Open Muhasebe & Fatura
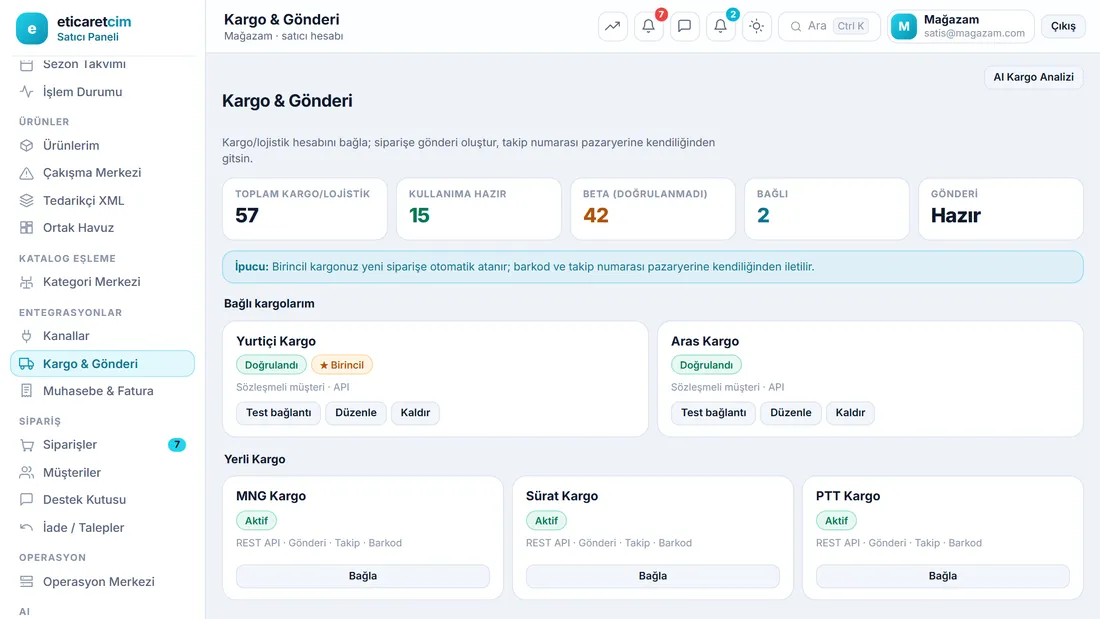The image size is (1100, 619). (102, 391)
